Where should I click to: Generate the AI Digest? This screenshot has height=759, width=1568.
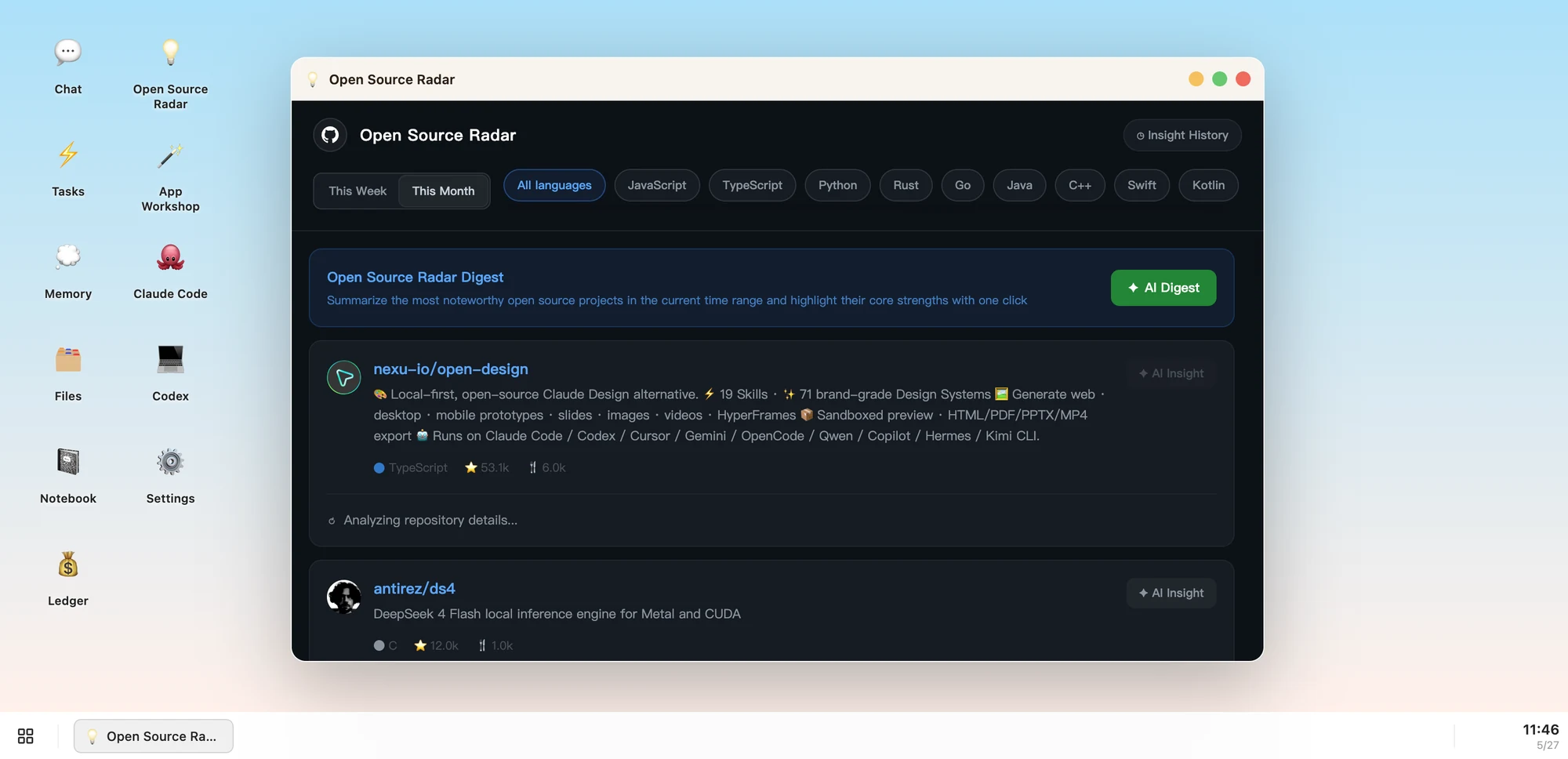click(1163, 288)
